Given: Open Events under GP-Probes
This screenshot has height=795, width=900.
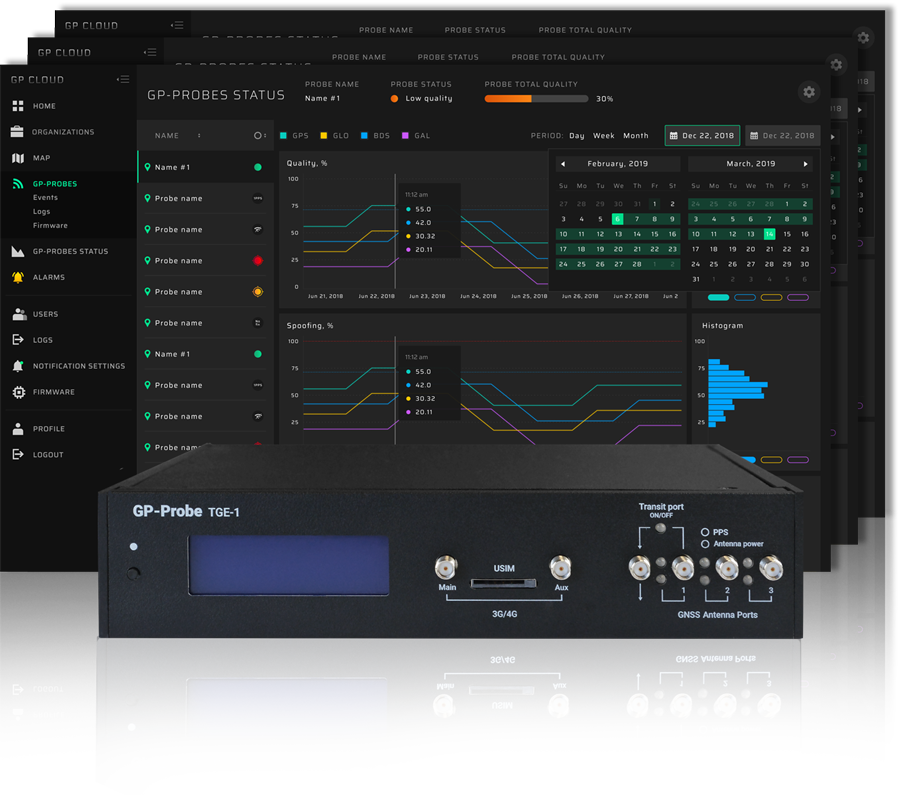Looking at the screenshot, I should coord(45,197).
